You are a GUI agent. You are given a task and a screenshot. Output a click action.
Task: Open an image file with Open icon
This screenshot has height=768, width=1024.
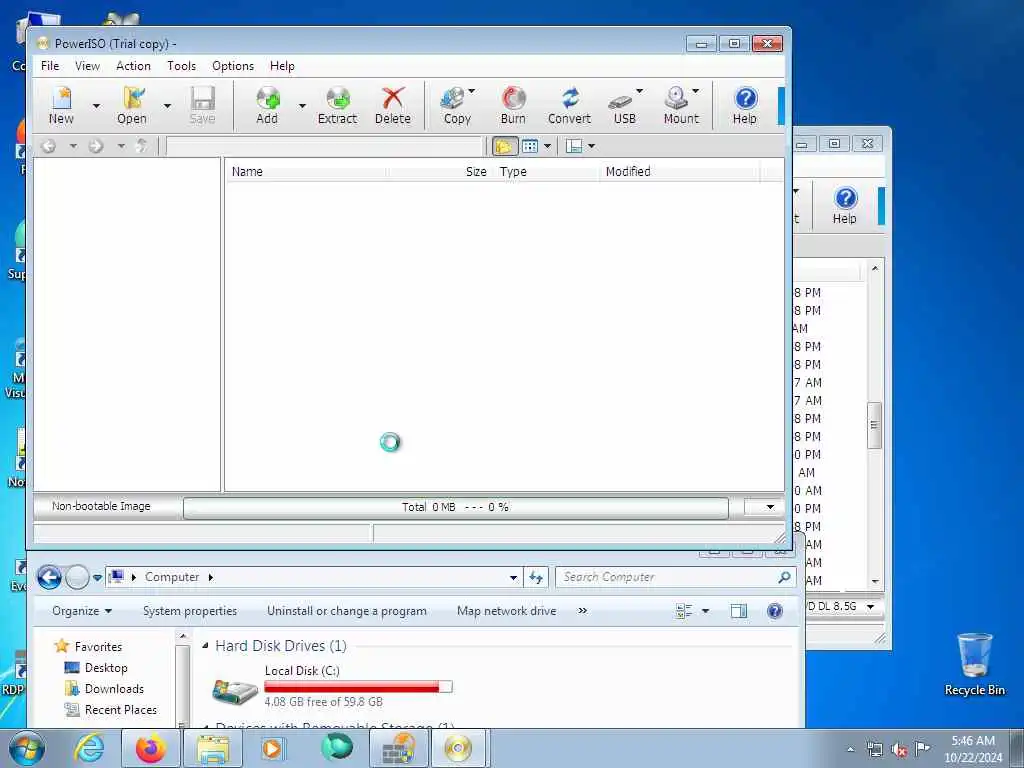pyautogui.click(x=132, y=105)
